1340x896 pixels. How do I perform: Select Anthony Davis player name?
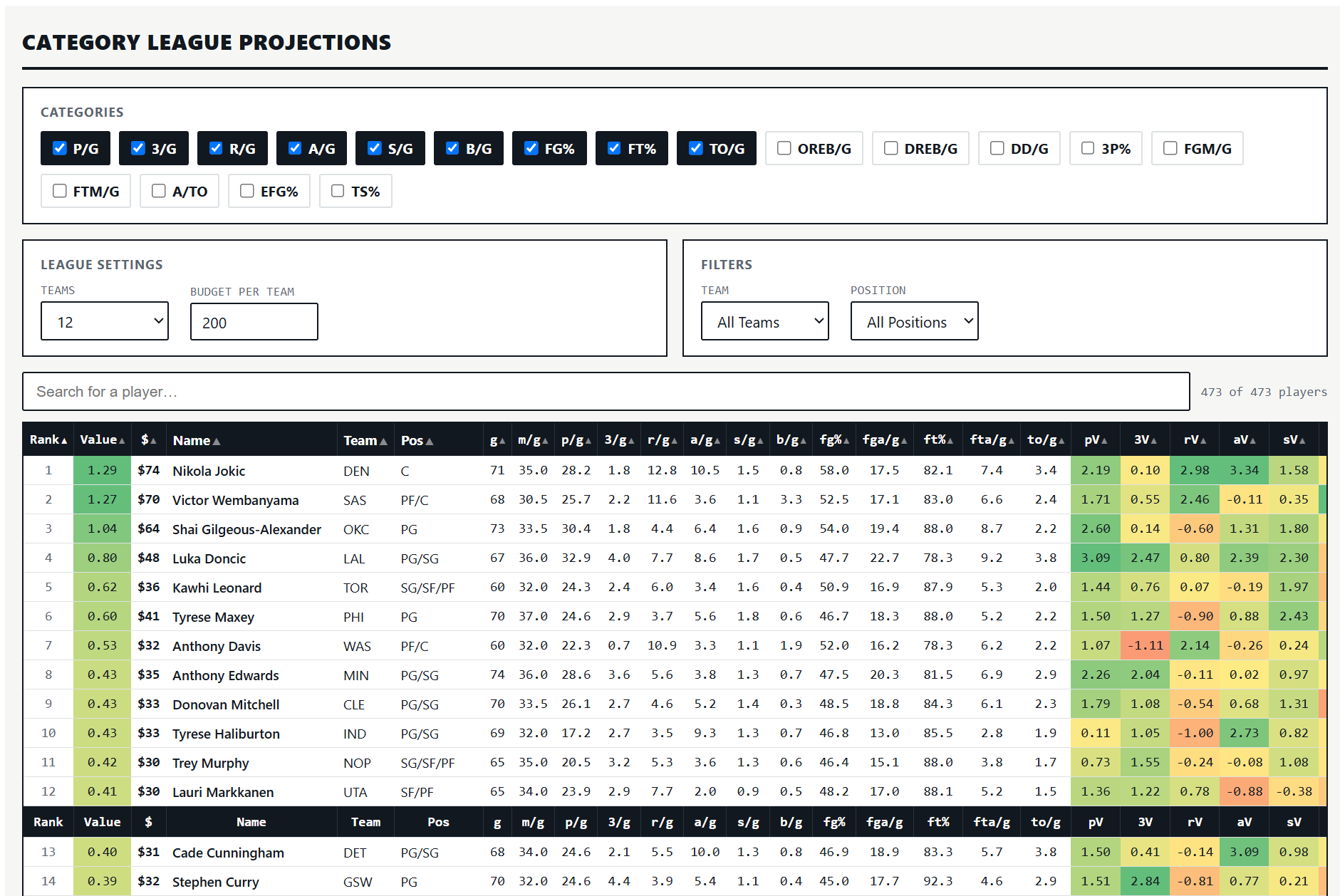[217, 646]
